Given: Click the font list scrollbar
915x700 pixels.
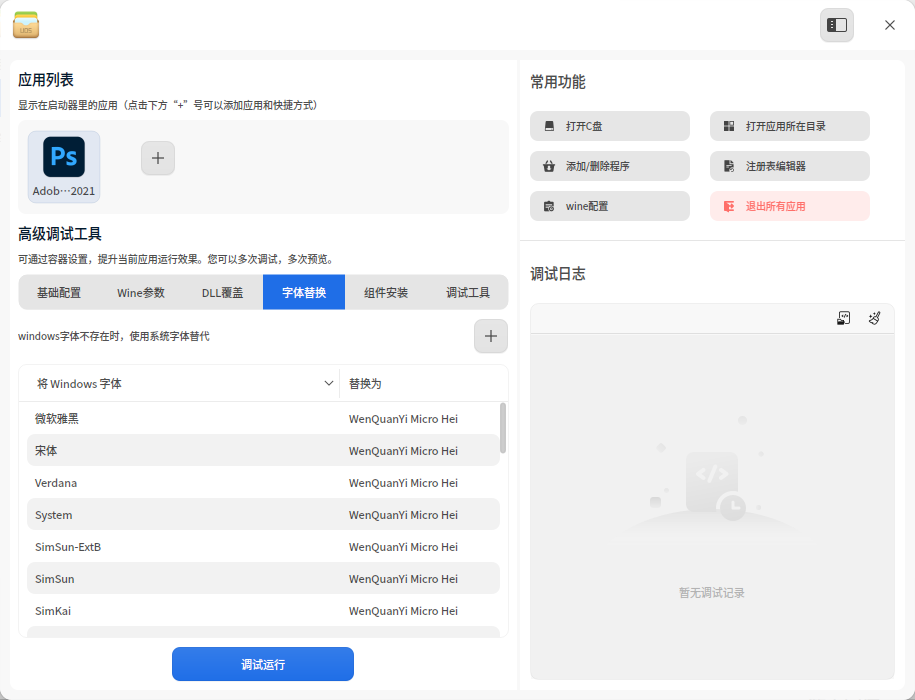Looking at the screenshot, I should [x=503, y=428].
